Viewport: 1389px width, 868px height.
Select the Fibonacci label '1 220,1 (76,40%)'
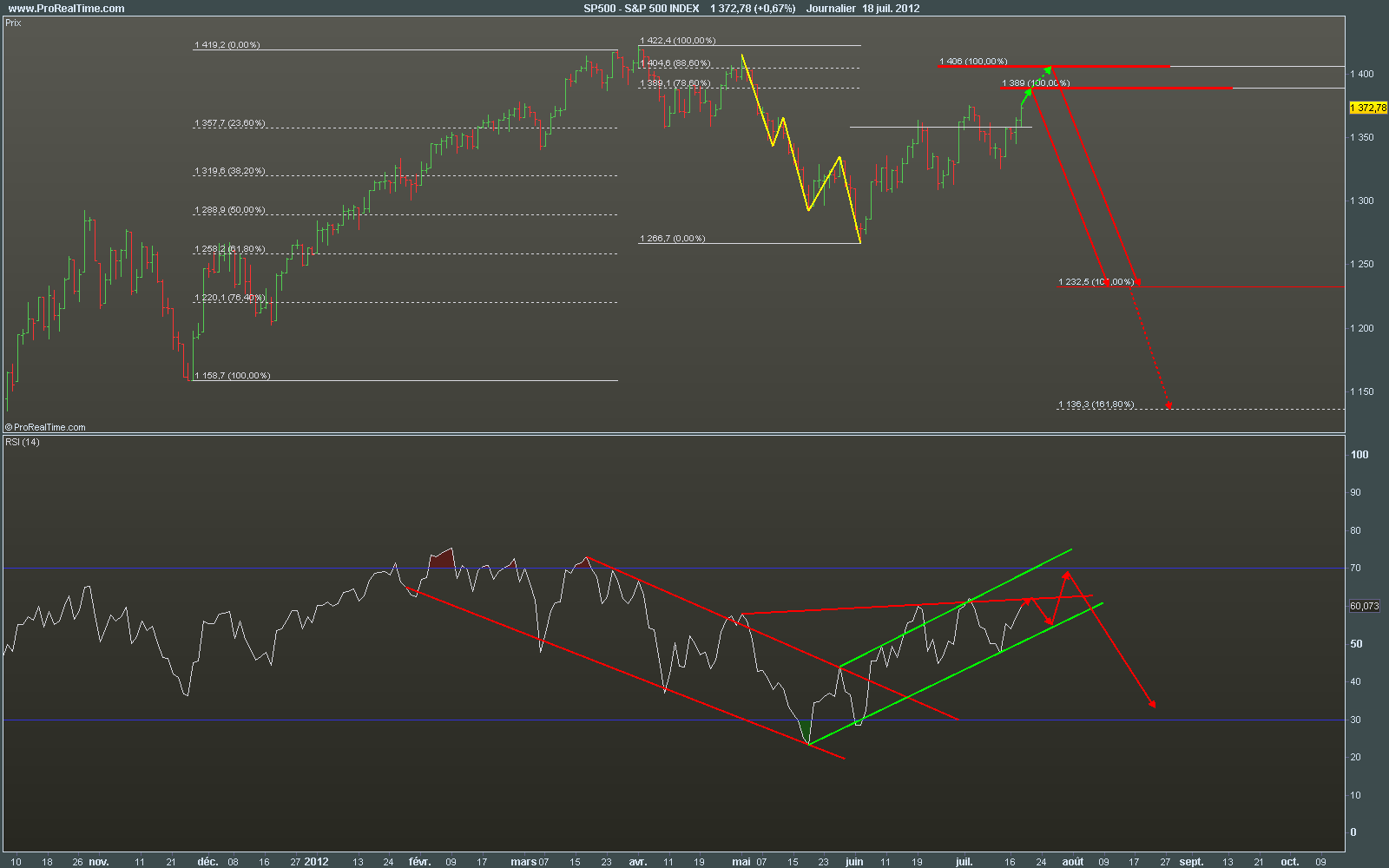click(230, 298)
